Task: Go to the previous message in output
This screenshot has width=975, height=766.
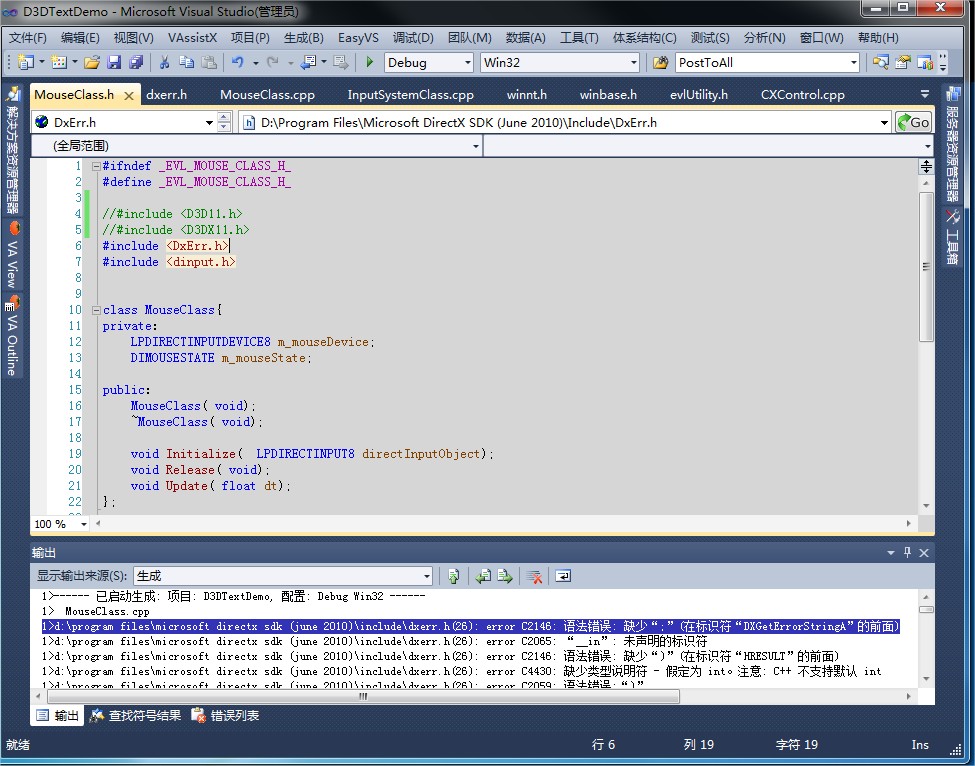Action: pos(483,576)
